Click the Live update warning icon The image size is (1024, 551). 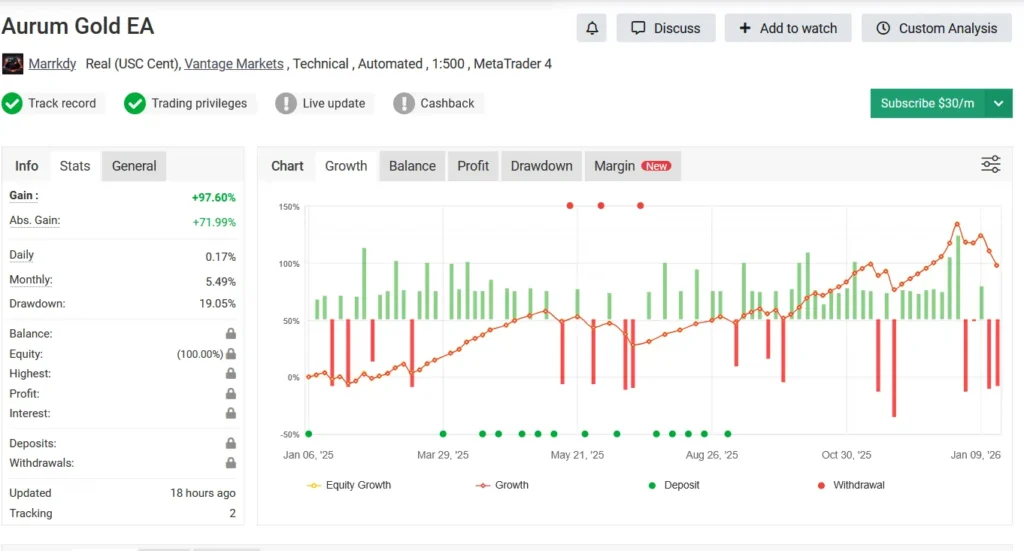click(x=286, y=103)
